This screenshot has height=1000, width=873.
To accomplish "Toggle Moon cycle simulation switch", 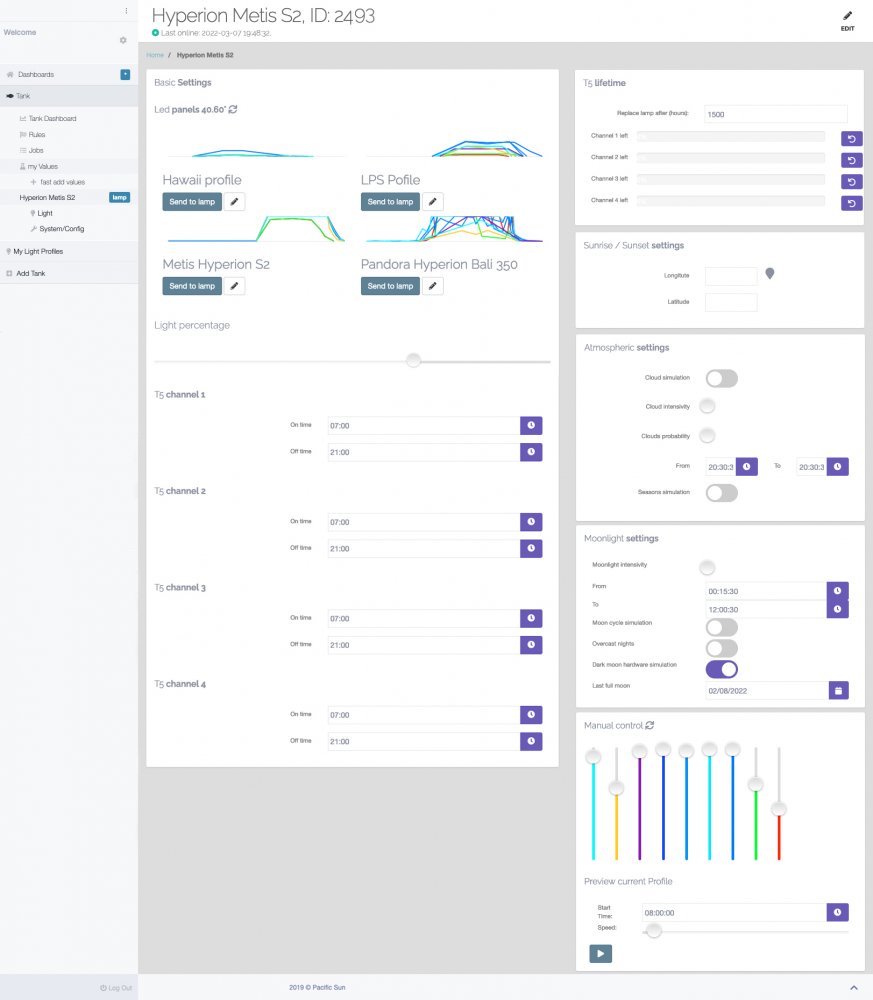I will 721,627.
